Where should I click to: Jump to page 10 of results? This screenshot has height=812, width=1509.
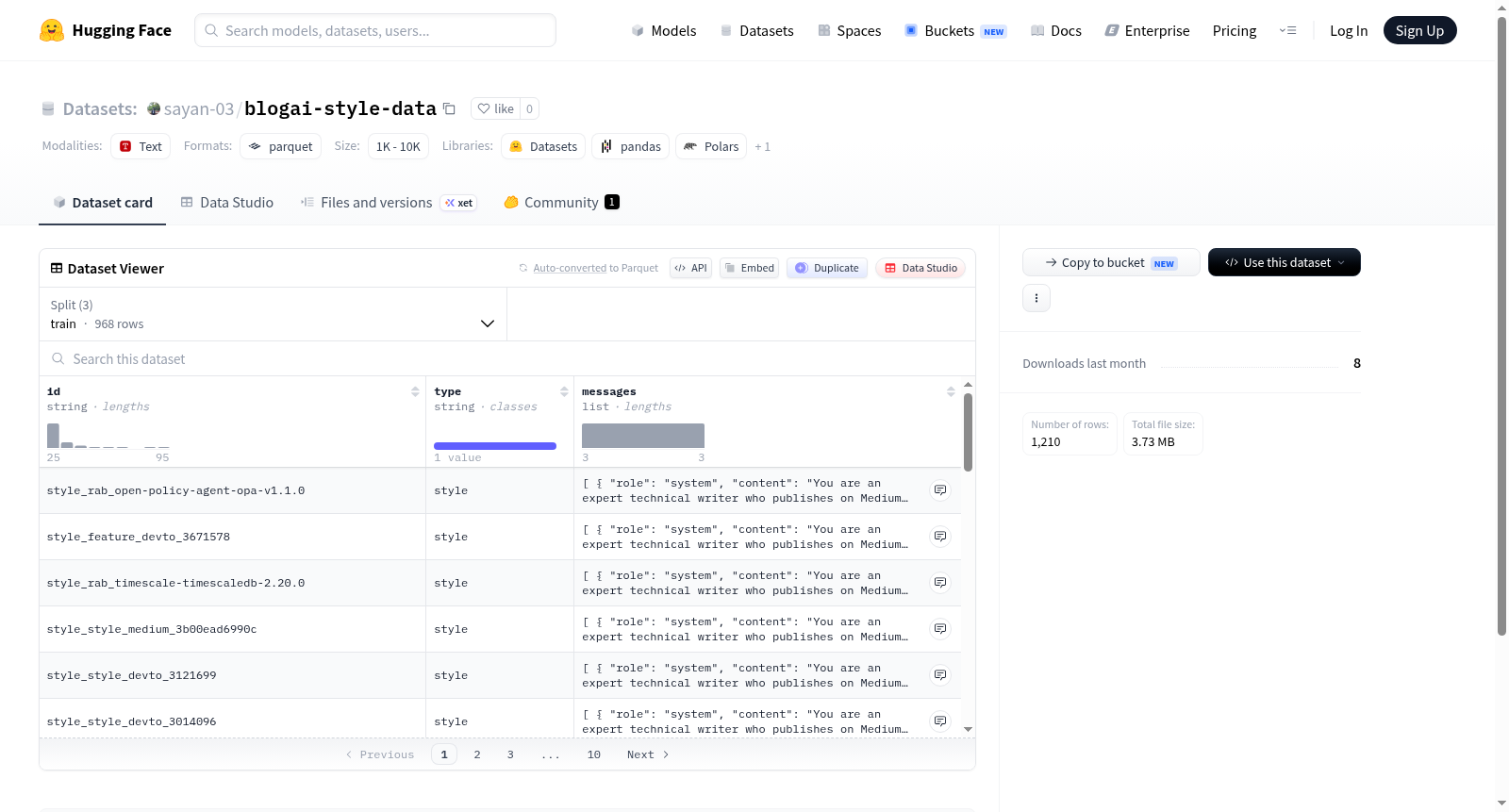click(594, 754)
